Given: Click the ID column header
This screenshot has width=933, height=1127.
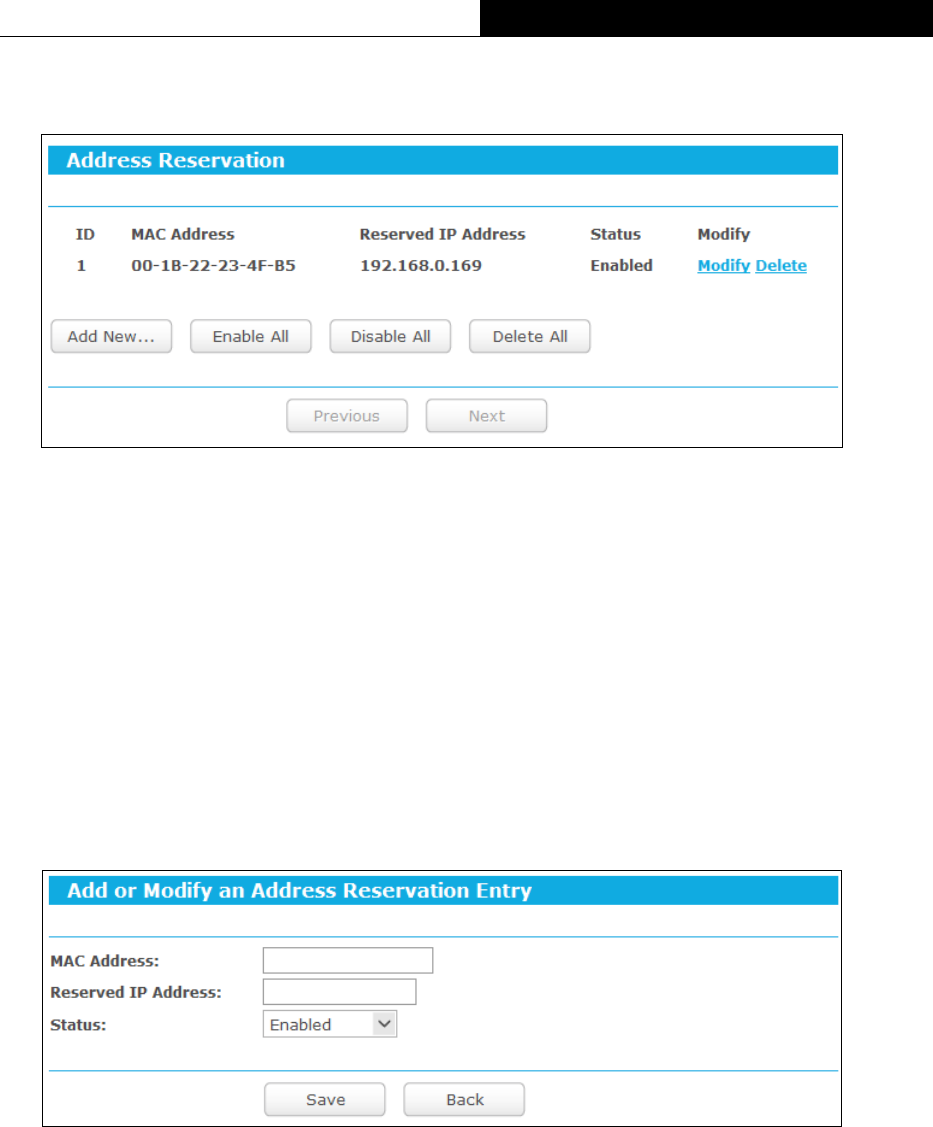Looking at the screenshot, I should click(x=85, y=234).
